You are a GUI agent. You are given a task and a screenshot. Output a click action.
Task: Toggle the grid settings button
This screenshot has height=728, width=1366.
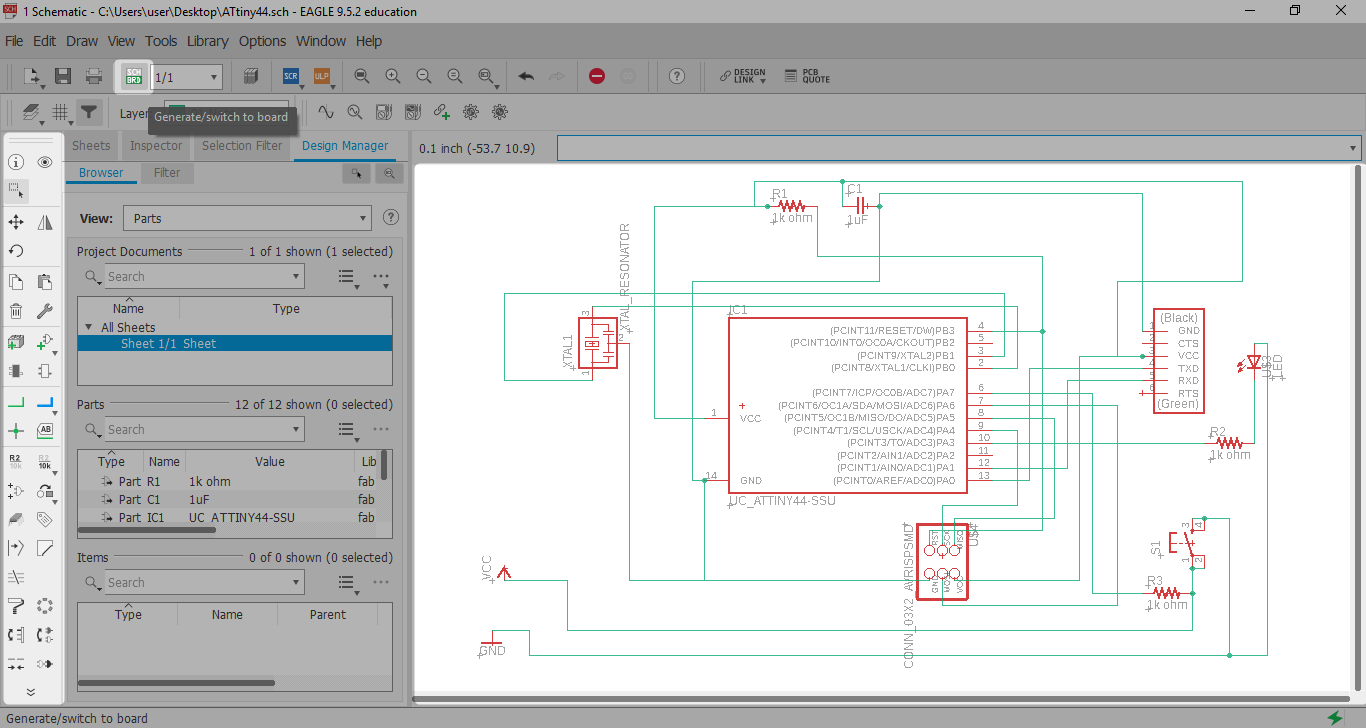point(60,112)
